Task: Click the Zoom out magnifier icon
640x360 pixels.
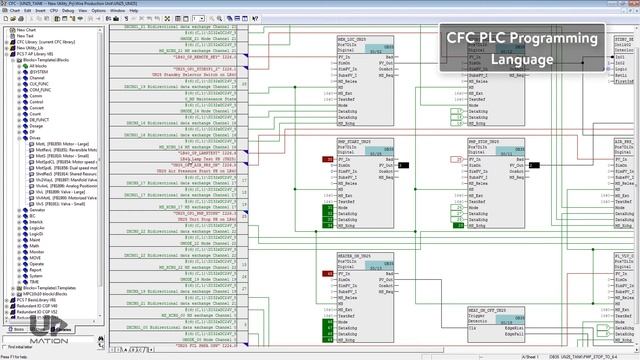Action: pyautogui.click(x=220, y=19)
